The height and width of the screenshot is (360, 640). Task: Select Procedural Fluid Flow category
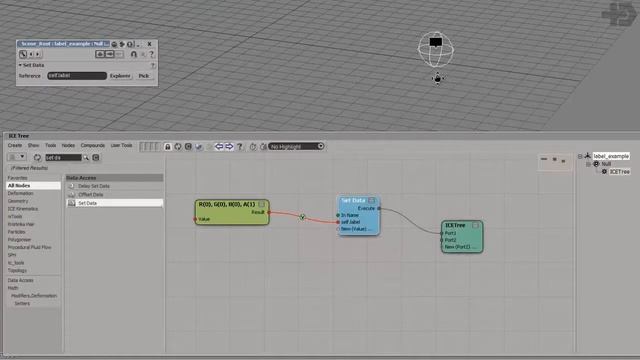tap(29, 247)
